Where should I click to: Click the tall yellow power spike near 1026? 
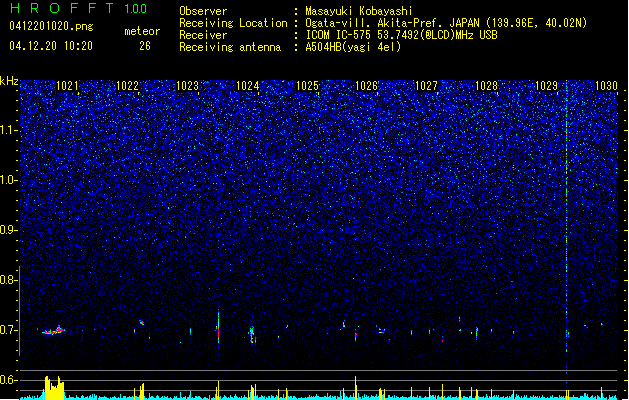click(355, 388)
